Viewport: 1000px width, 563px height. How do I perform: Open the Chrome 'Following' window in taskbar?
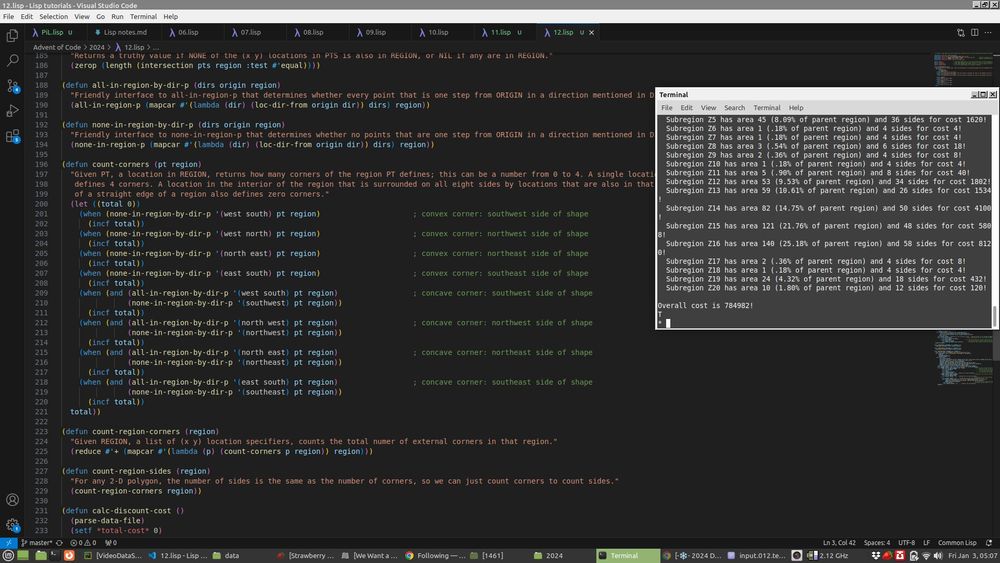pos(433,555)
